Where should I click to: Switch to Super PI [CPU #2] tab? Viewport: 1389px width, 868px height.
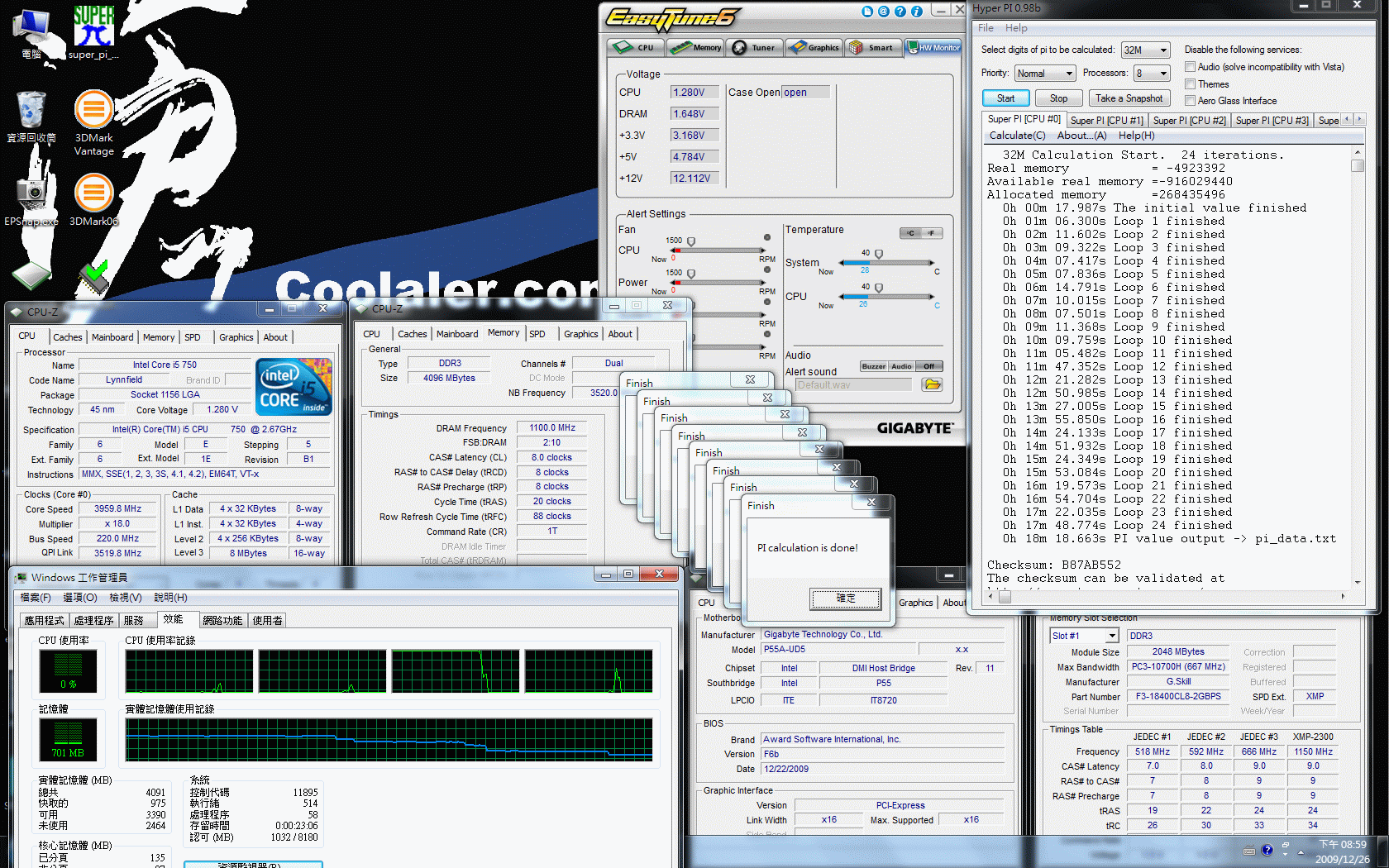point(1189,121)
